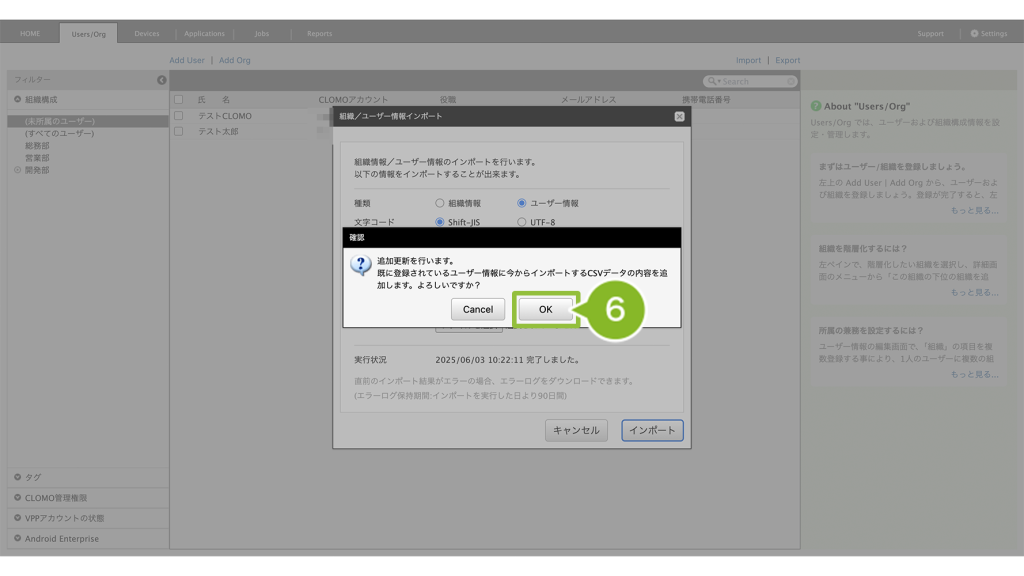Tick the checkbox for テストCLOMO user
This screenshot has width=1024, height=576.
point(179,116)
